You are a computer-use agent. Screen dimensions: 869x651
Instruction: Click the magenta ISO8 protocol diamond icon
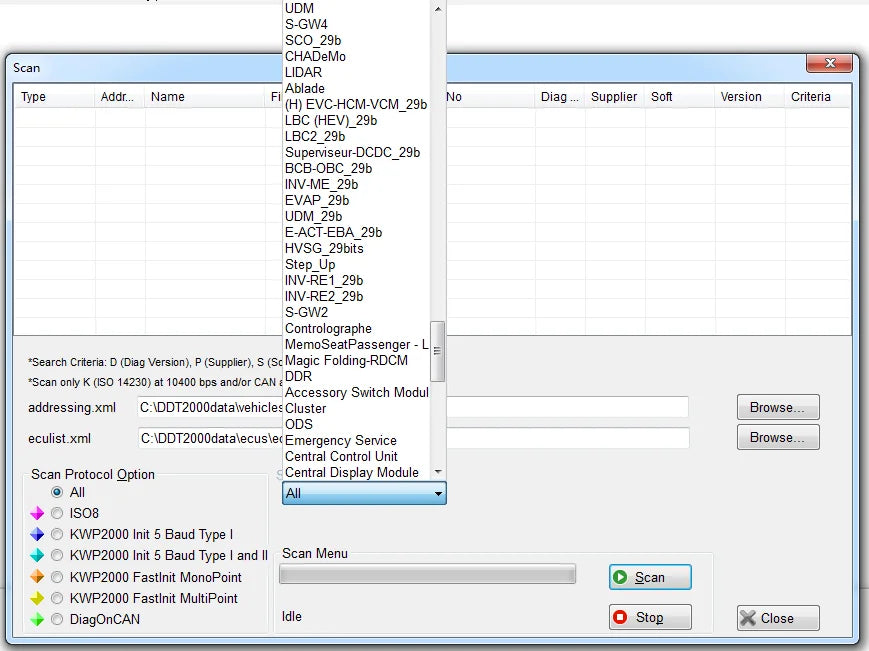pyautogui.click(x=37, y=513)
